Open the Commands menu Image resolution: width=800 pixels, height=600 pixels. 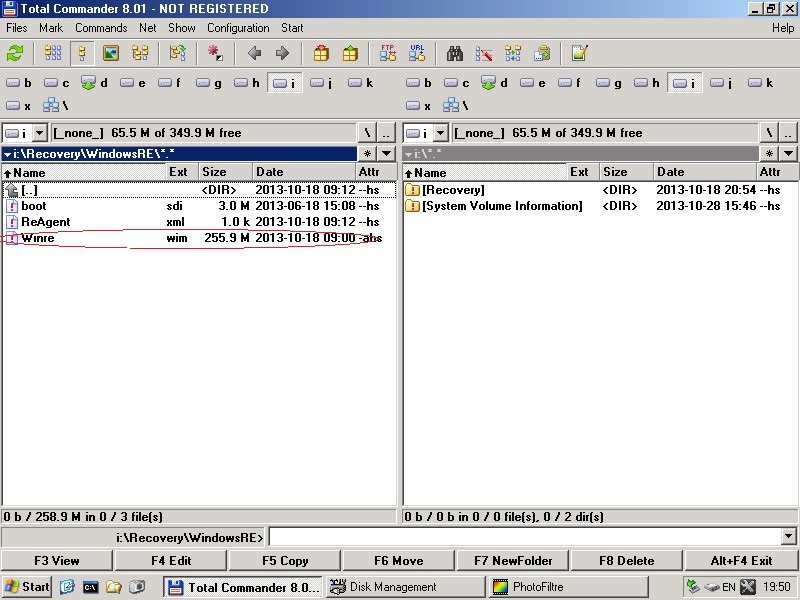tap(101, 28)
